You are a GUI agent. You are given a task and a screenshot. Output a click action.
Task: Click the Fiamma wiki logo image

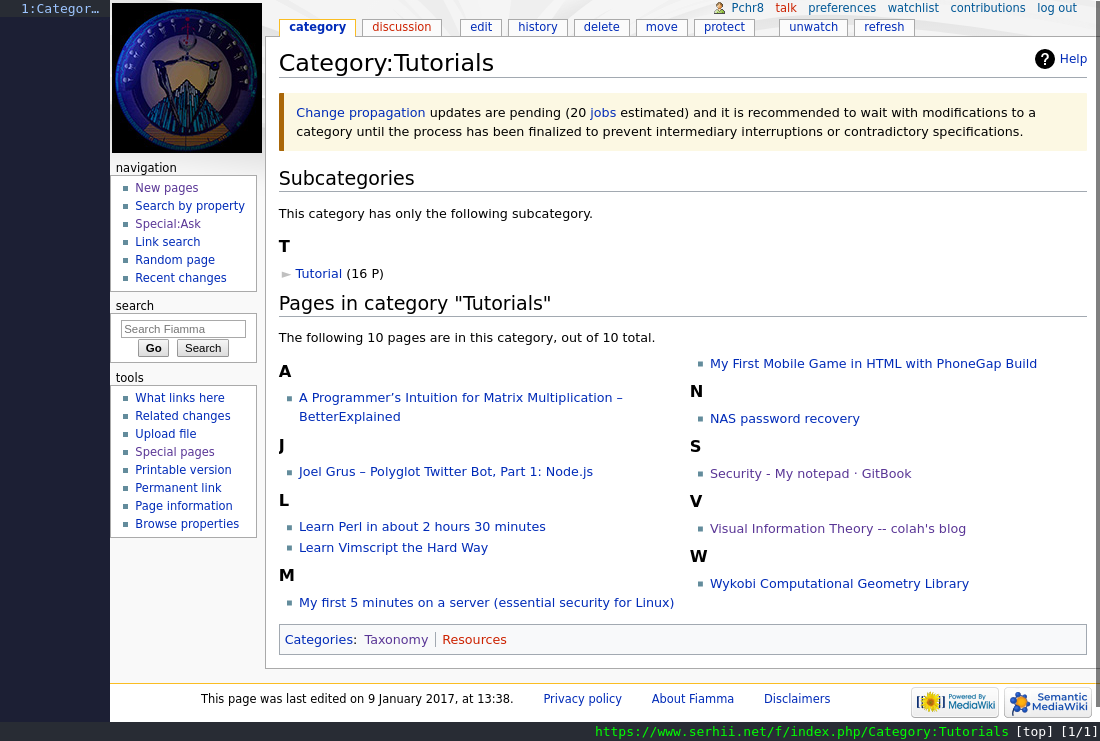point(187,78)
